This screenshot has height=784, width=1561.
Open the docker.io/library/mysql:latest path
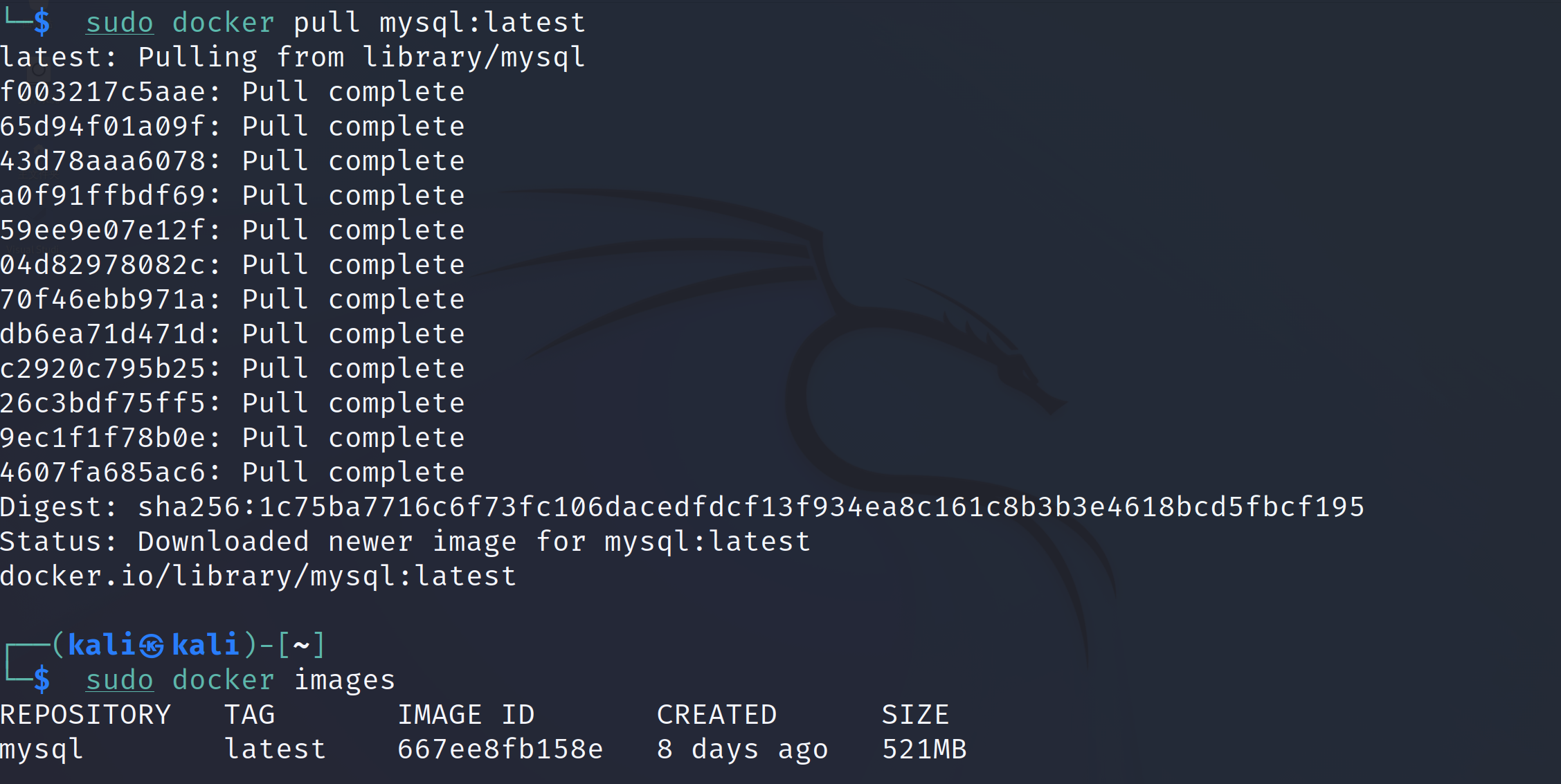[x=258, y=576]
